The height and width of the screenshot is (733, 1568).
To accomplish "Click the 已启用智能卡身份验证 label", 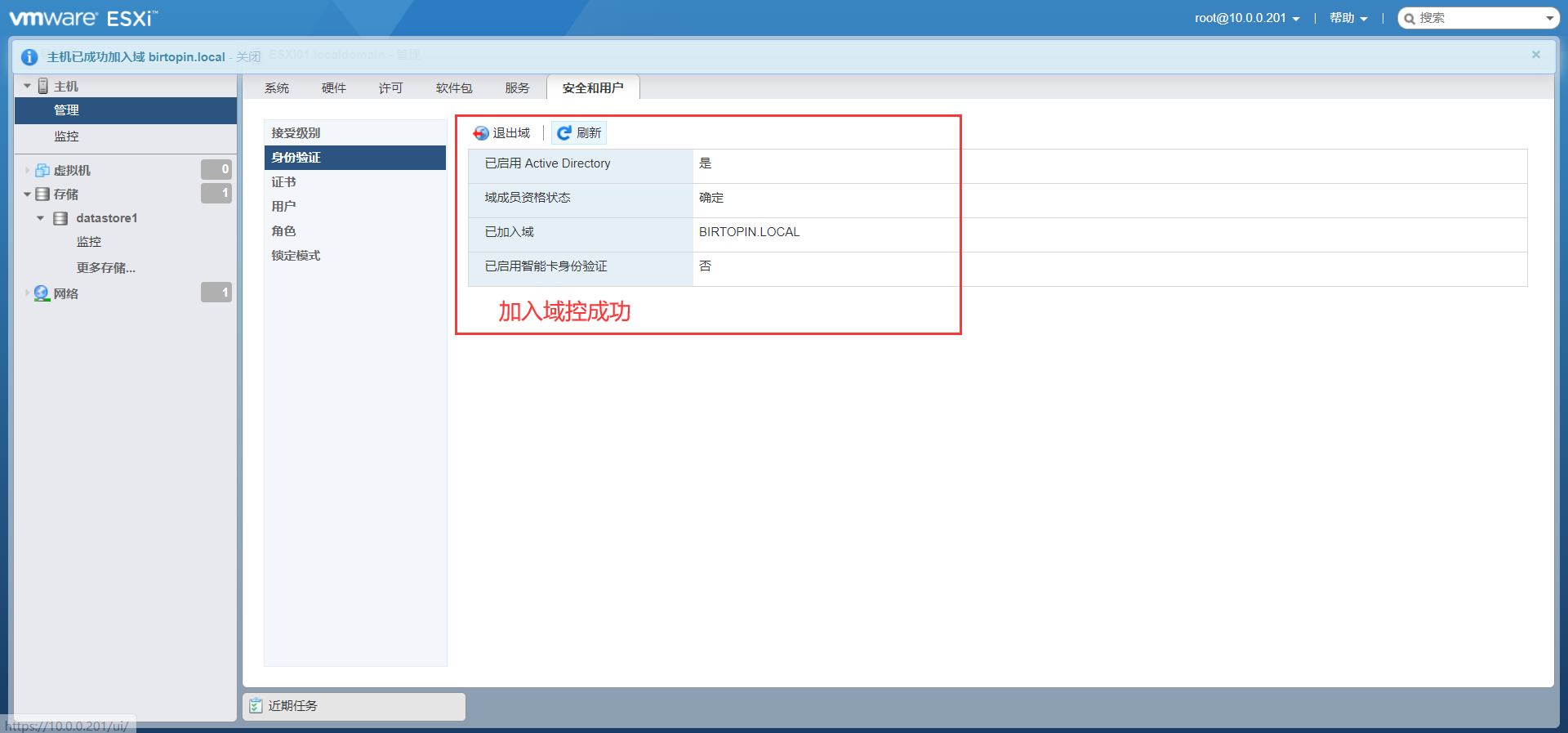I will (x=546, y=266).
